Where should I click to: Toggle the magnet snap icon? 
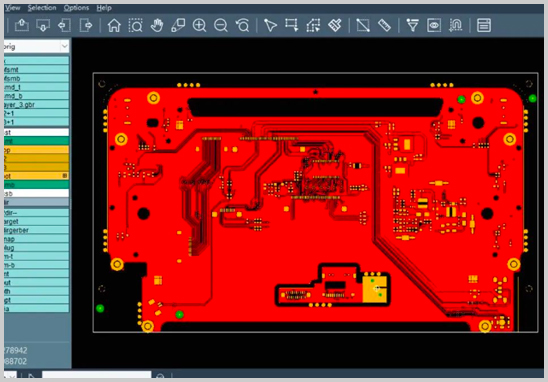click(455, 25)
